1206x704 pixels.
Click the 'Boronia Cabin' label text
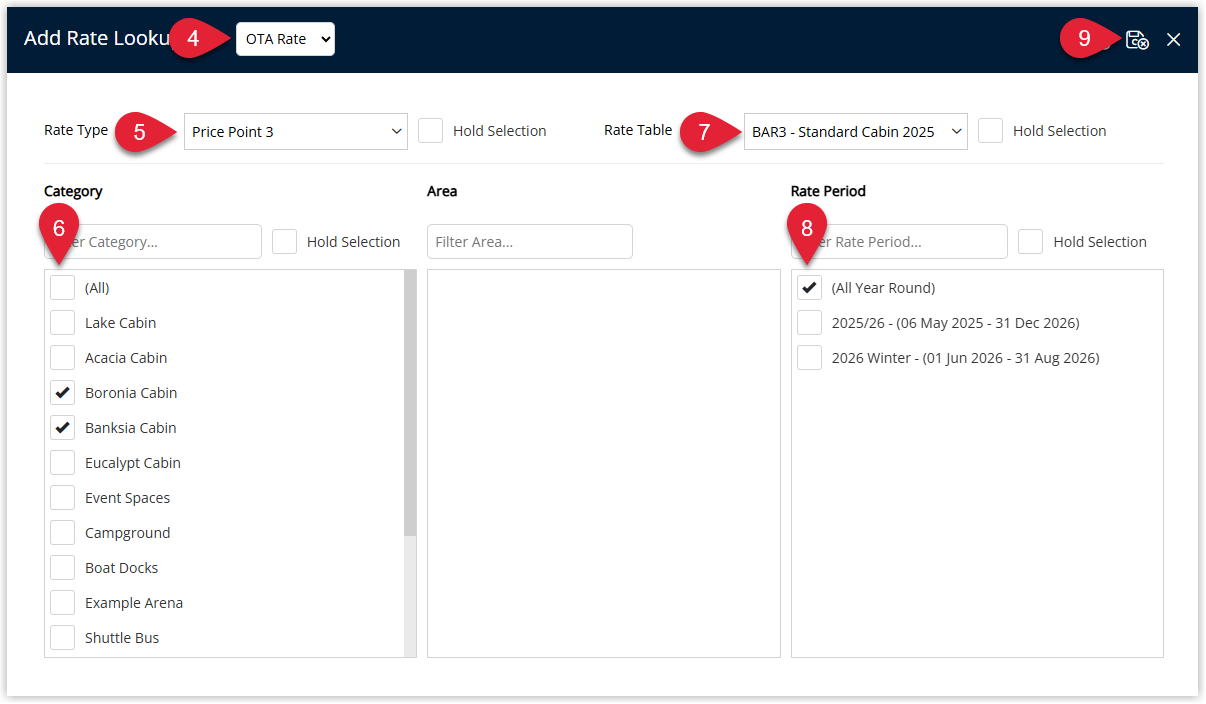click(x=131, y=393)
